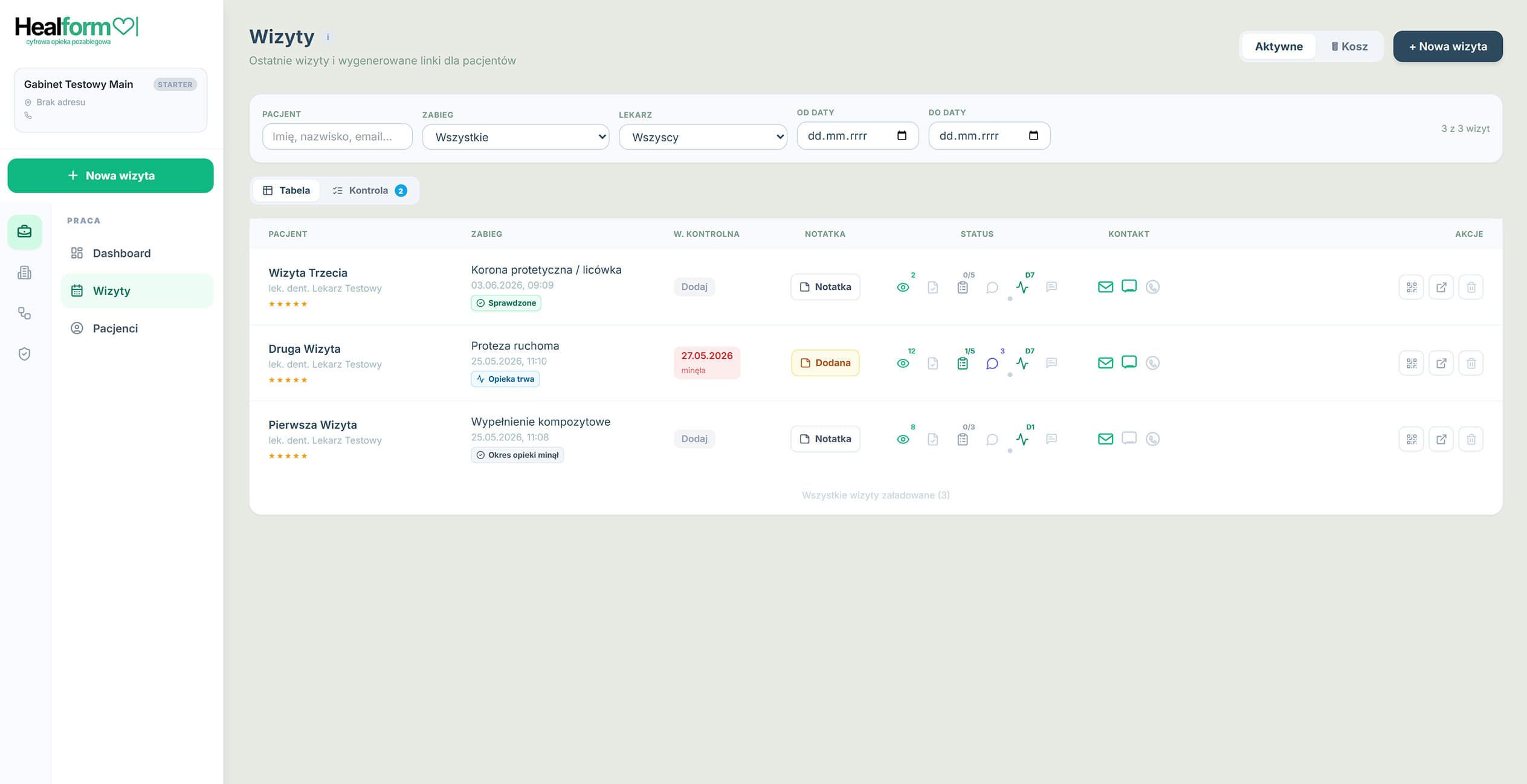Open the Lekarz dropdown showing Wszyscy
Screen dimensions: 1527x784
point(703,137)
